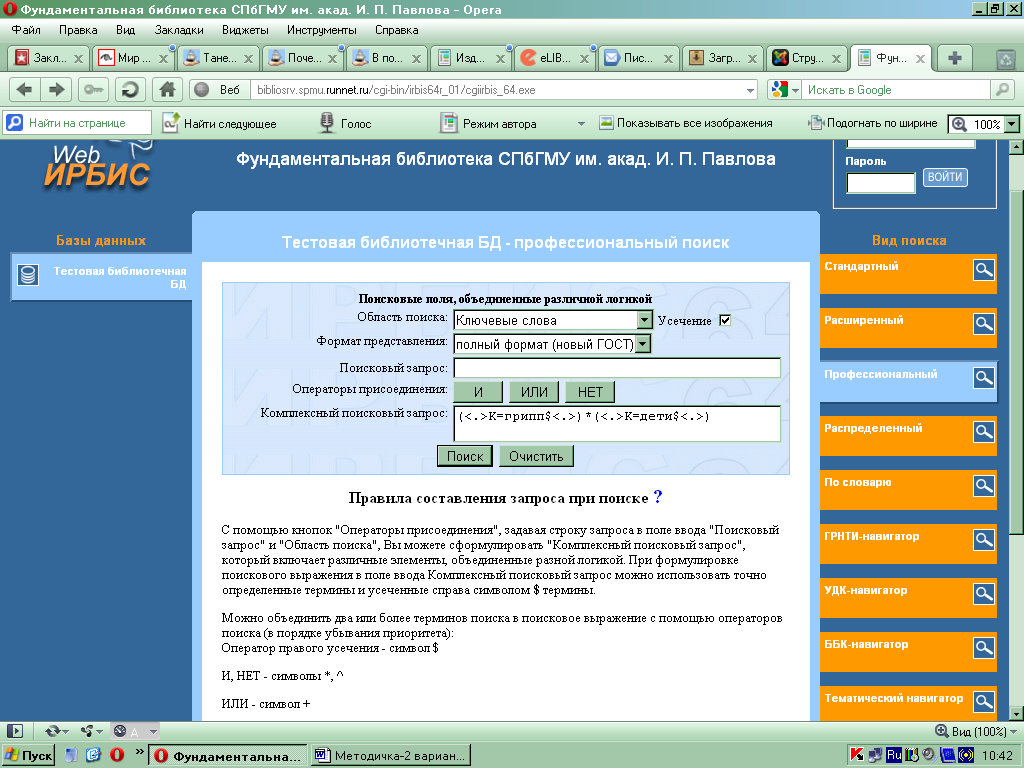This screenshot has width=1024, height=768.
Task: Click search icon next to По словарю
Action: coord(984,486)
